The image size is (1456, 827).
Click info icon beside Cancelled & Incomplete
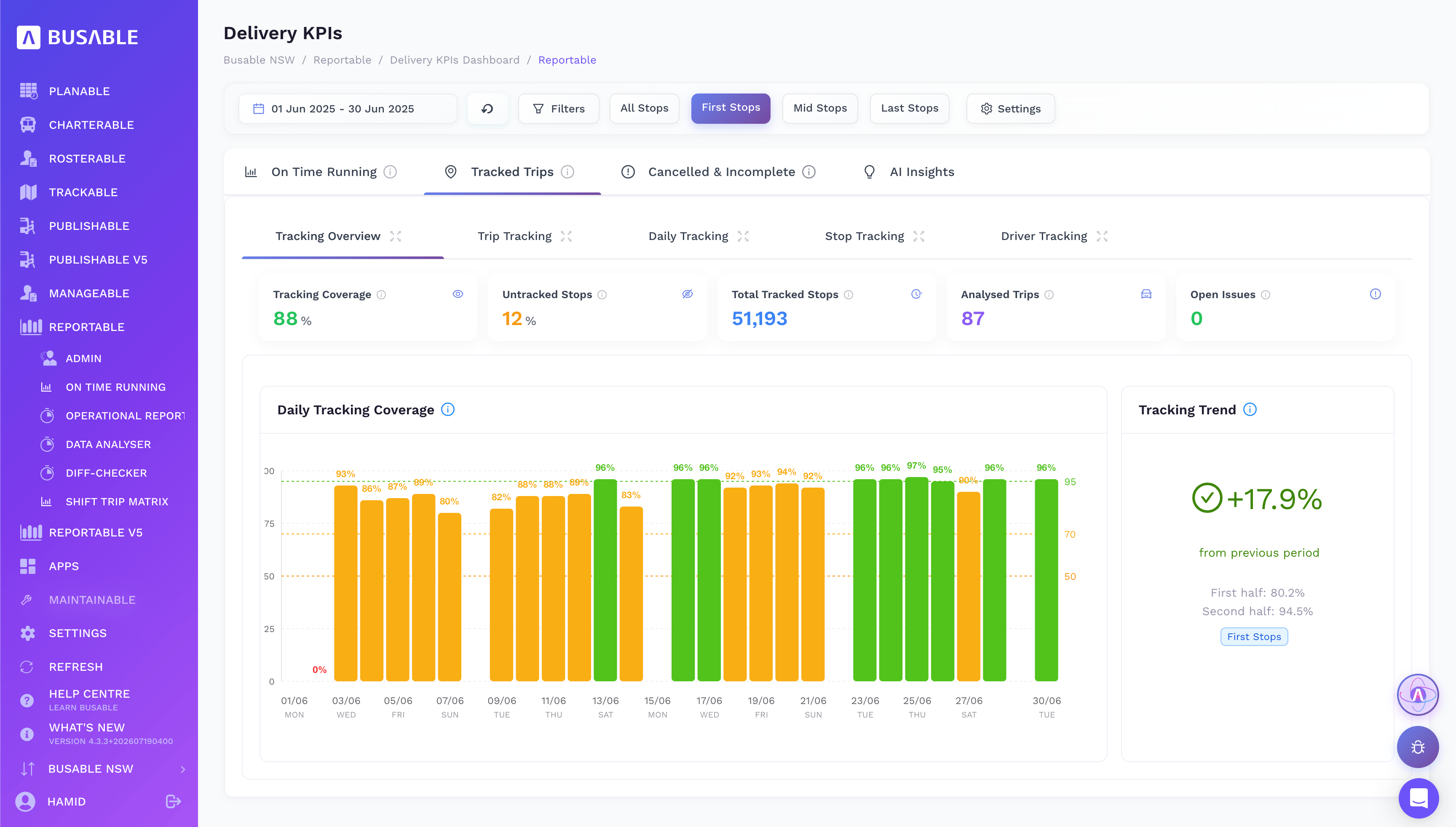[x=809, y=171]
